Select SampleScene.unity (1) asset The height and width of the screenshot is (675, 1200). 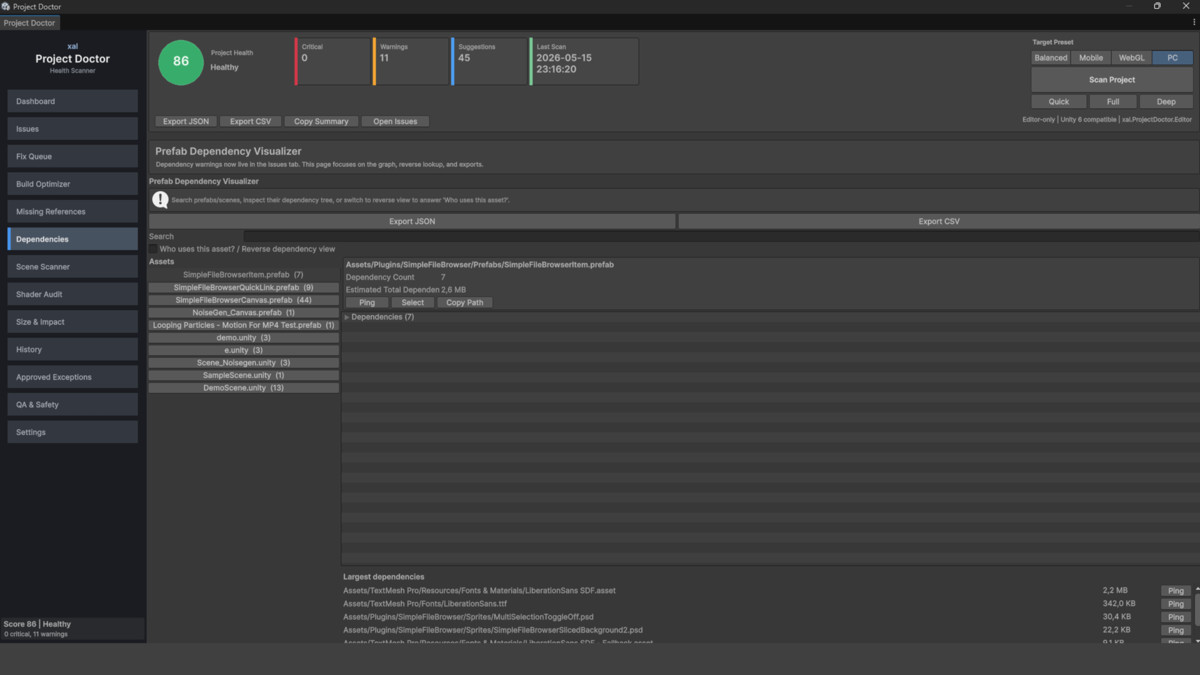[x=243, y=375]
